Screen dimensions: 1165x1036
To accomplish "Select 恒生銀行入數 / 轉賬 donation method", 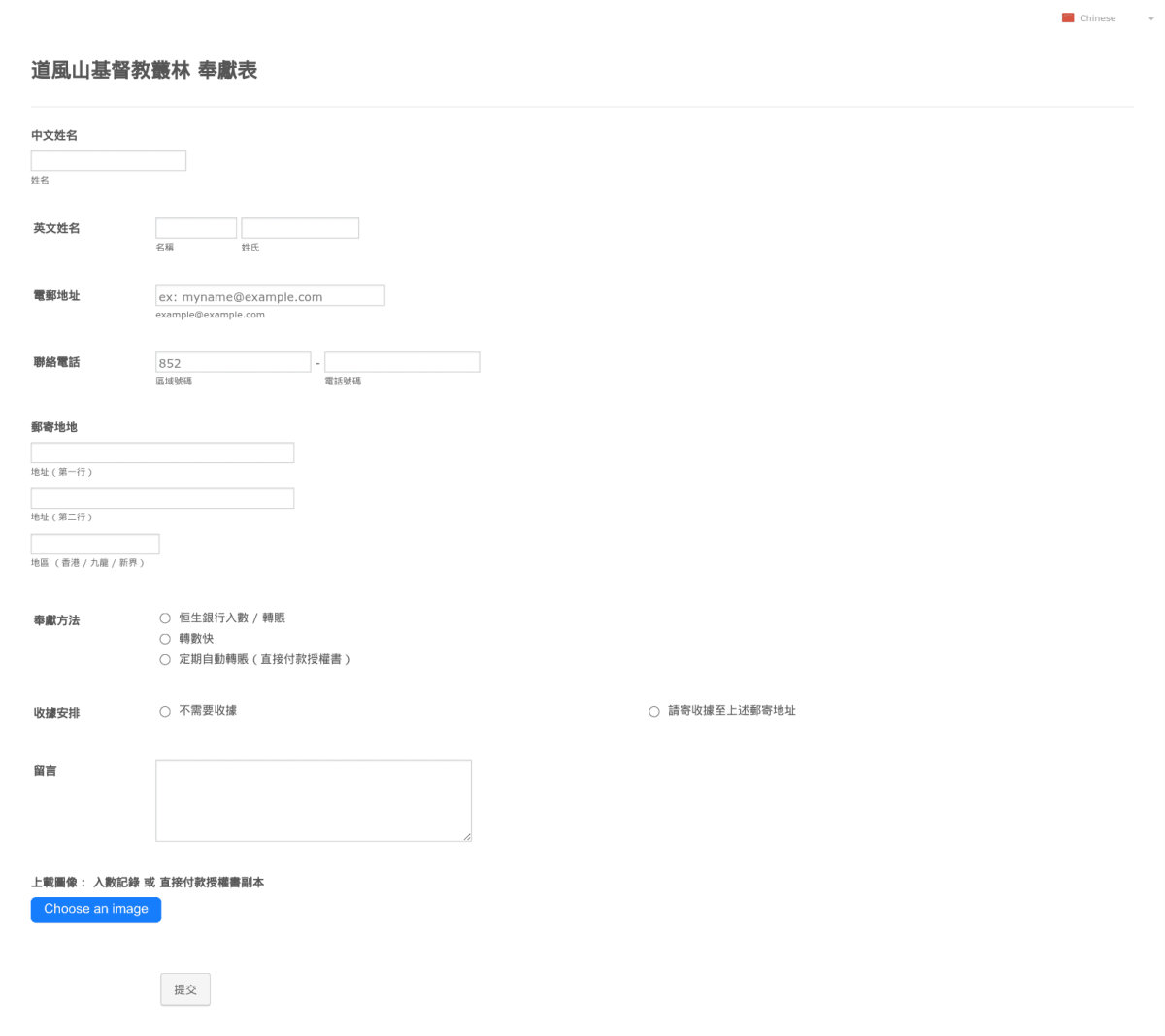I will [165, 618].
